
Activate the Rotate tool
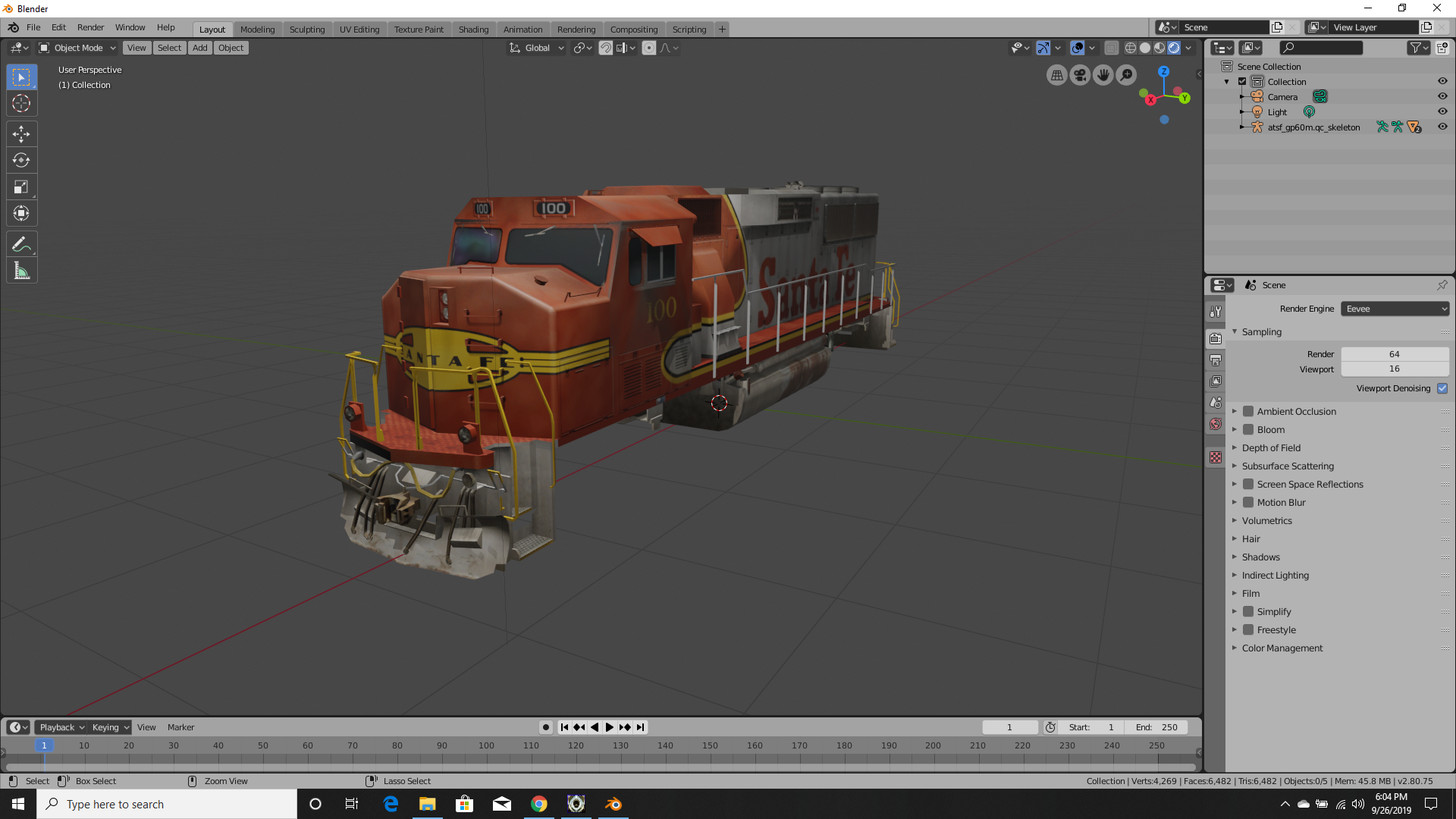pyautogui.click(x=21, y=160)
